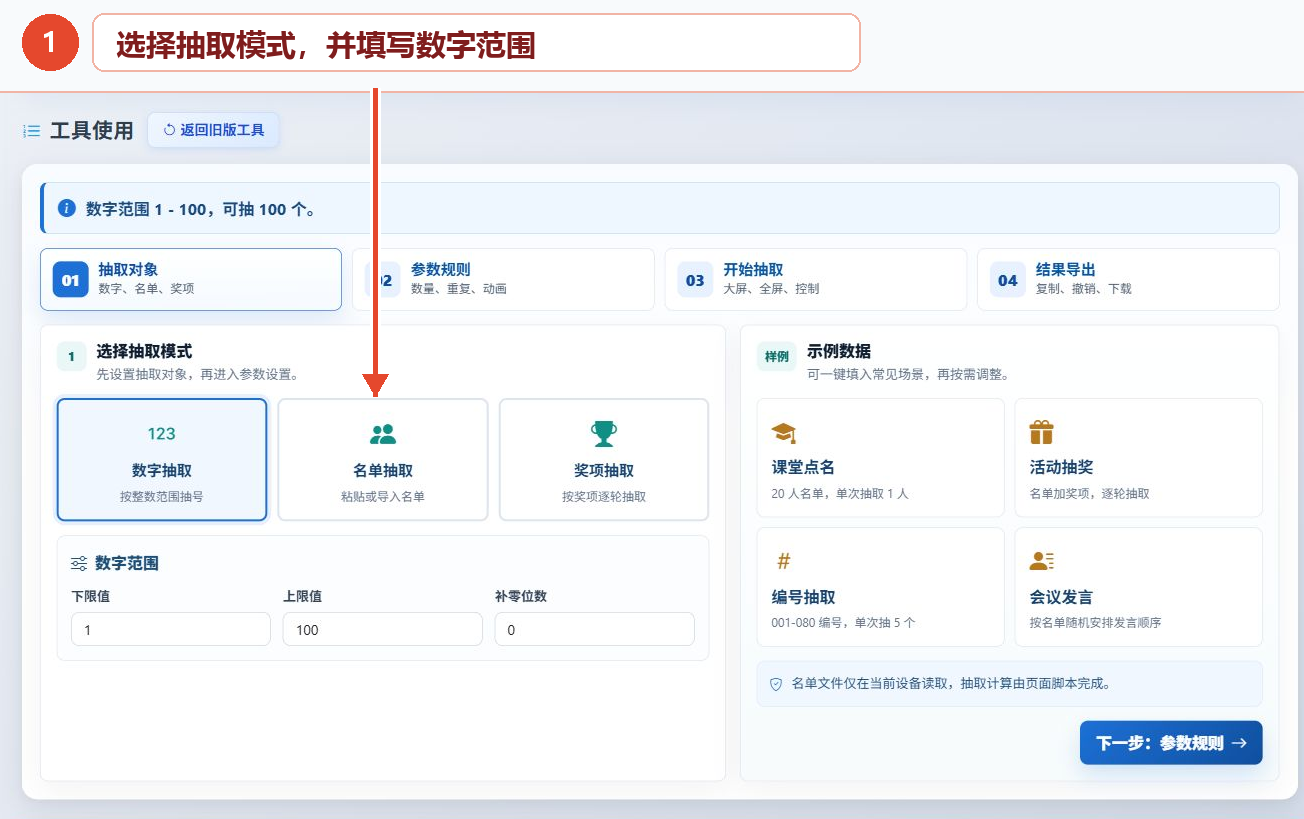Click the graduation cap icon for 课堂点名
This screenshot has height=819, width=1304.
784,433
